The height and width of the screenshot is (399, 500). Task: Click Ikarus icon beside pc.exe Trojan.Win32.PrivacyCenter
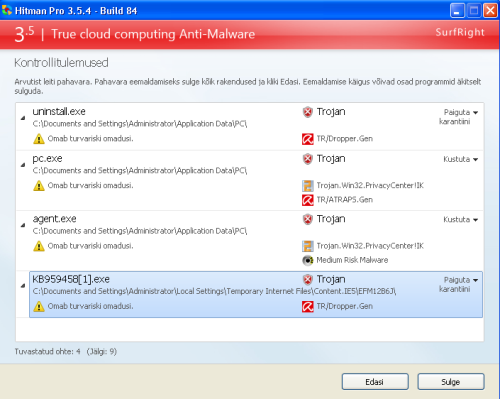point(308,186)
